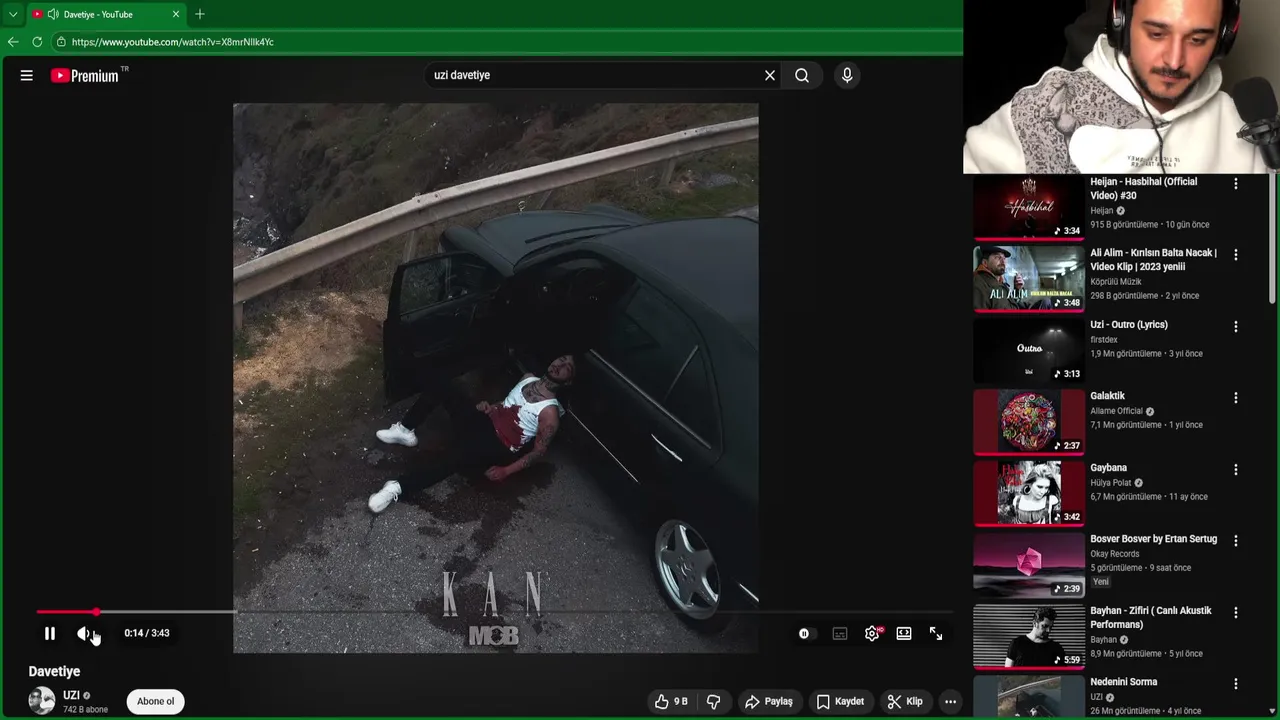Close the Davetiye - YouTube tab

coord(176,14)
